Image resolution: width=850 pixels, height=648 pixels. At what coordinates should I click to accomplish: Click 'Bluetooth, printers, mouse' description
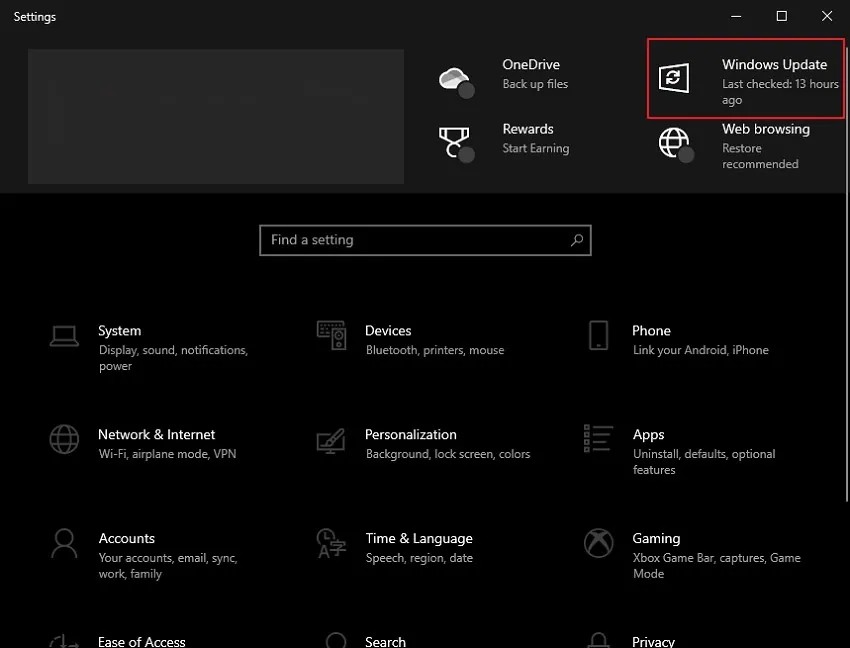coord(435,350)
